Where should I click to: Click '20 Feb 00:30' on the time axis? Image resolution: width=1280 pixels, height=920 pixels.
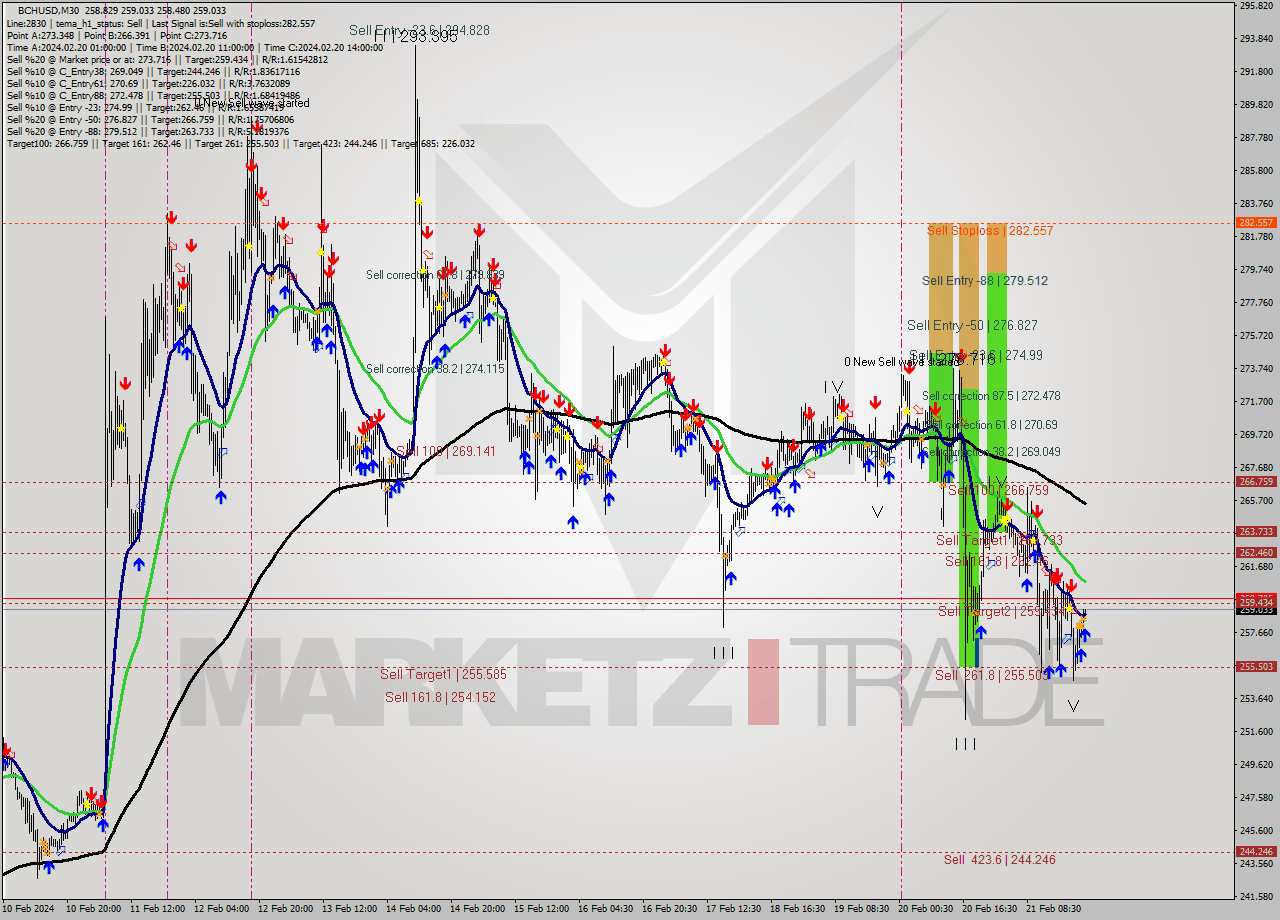click(925, 909)
